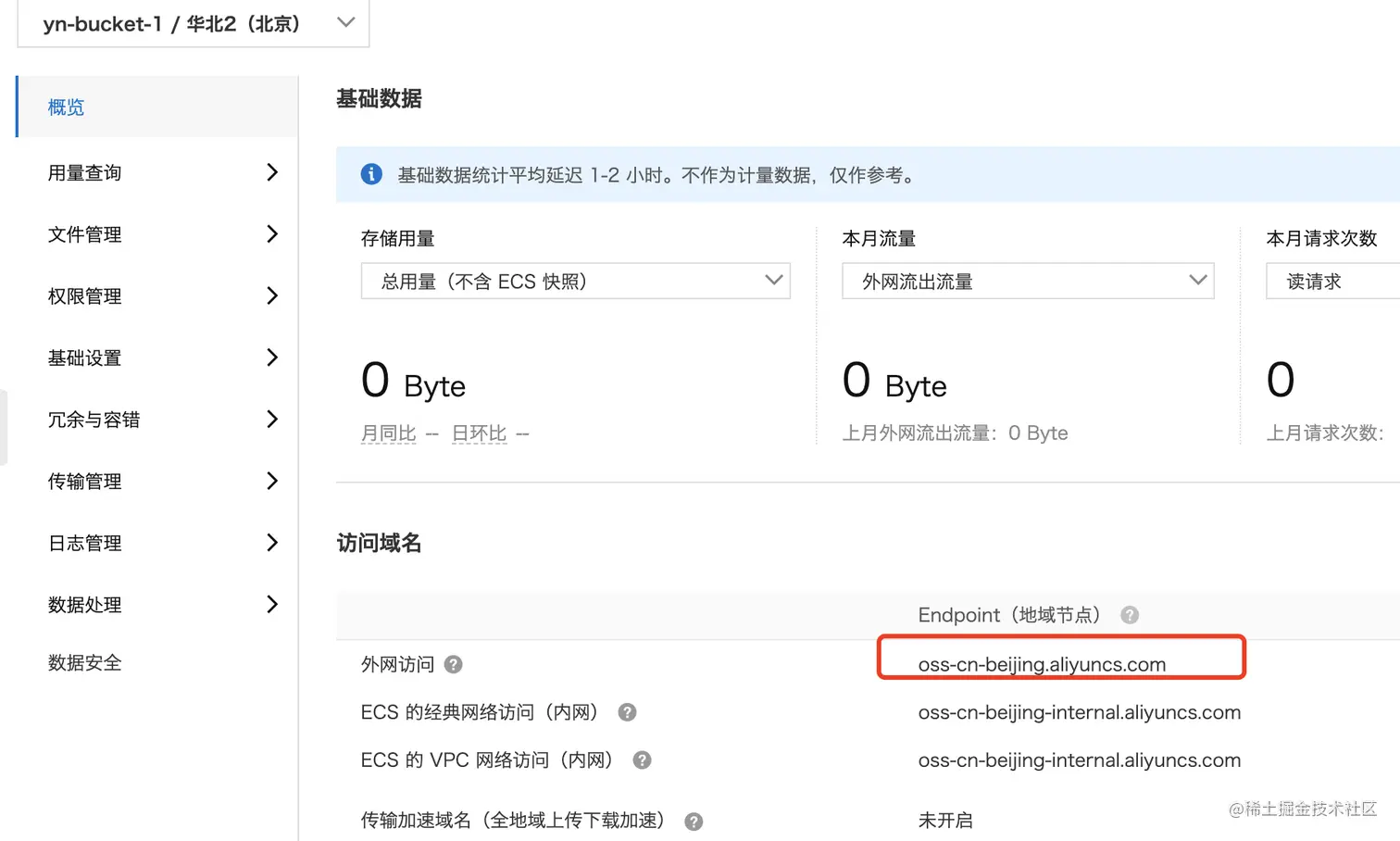
Task: Open the 读请求 request type dropdown
Action: point(1333,281)
